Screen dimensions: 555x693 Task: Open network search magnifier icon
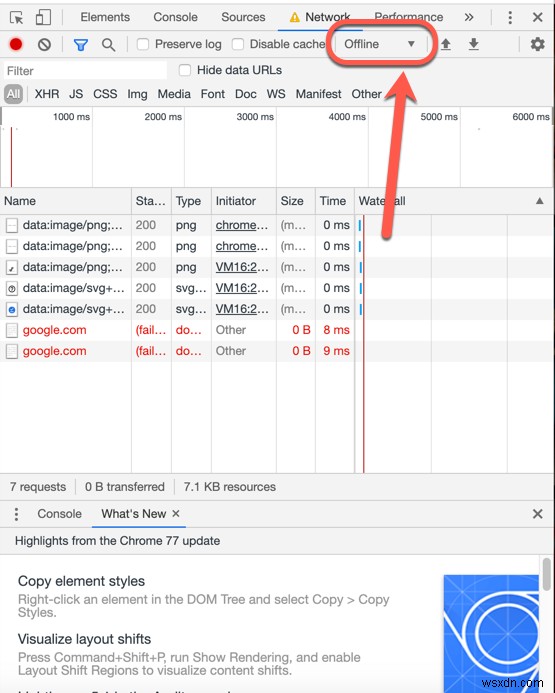pos(108,45)
